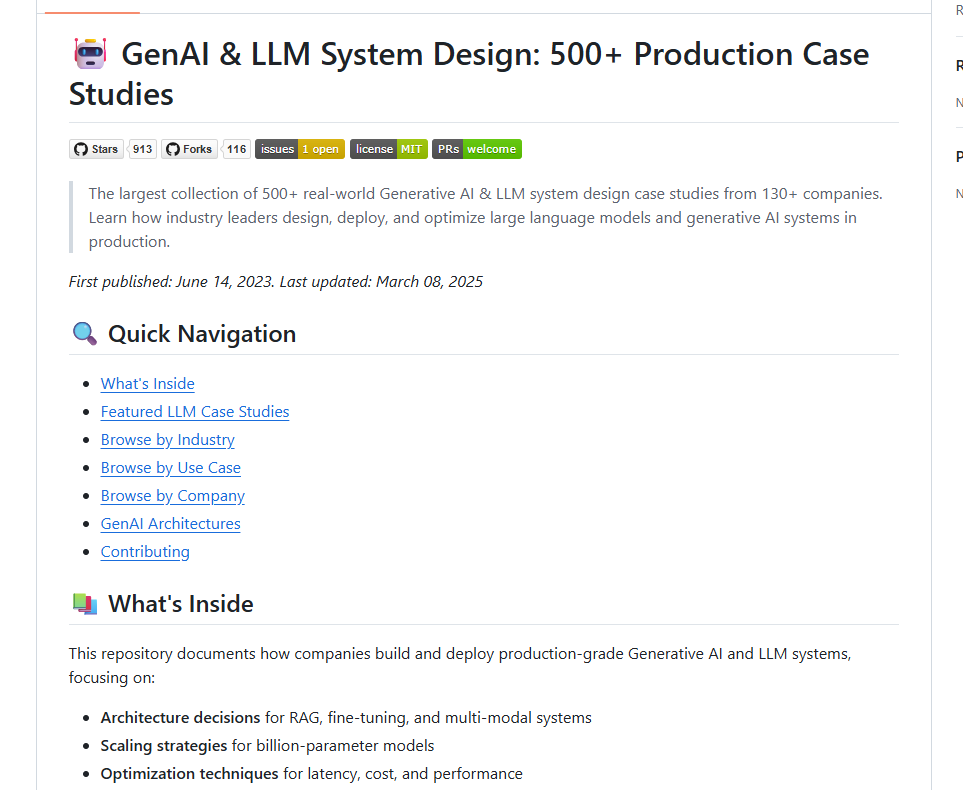Screen dimensions: 963x790
Task: Jump to What's Inside link
Action: (148, 384)
